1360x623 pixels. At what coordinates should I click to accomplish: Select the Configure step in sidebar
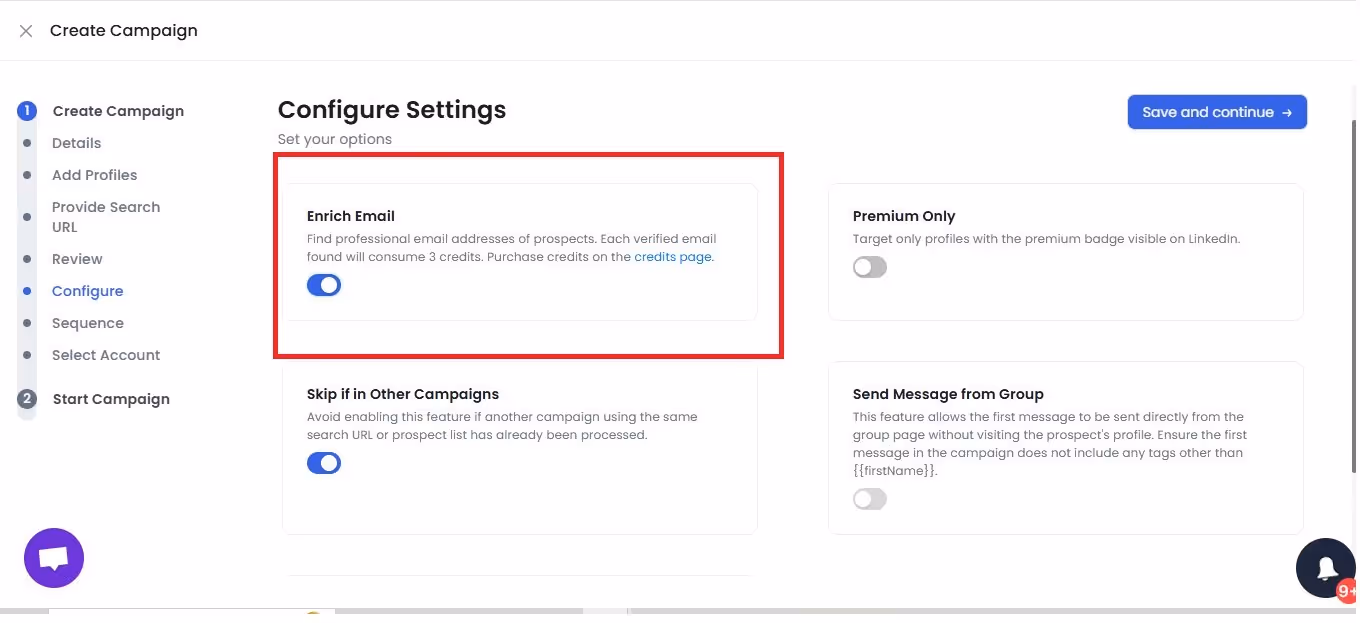(x=88, y=290)
